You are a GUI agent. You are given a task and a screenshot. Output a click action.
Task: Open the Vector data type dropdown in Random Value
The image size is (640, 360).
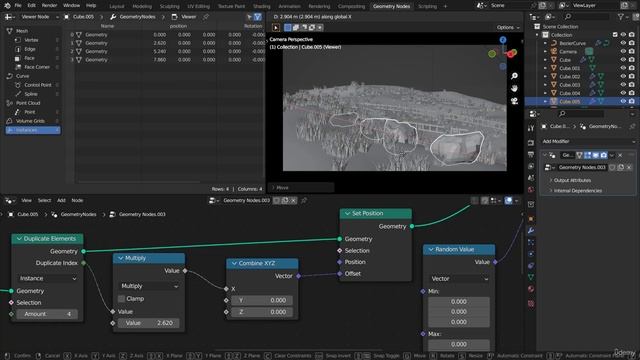(459, 279)
